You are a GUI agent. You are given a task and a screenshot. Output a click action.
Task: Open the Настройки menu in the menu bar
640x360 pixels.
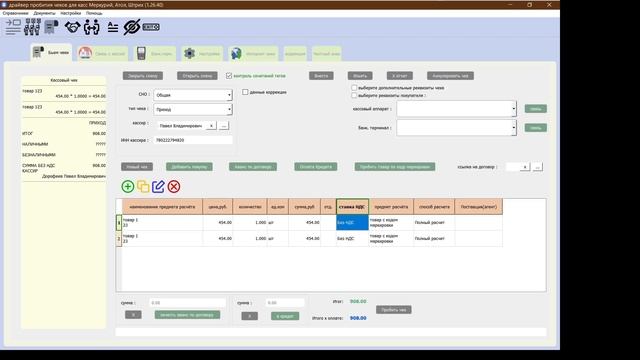coord(71,13)
